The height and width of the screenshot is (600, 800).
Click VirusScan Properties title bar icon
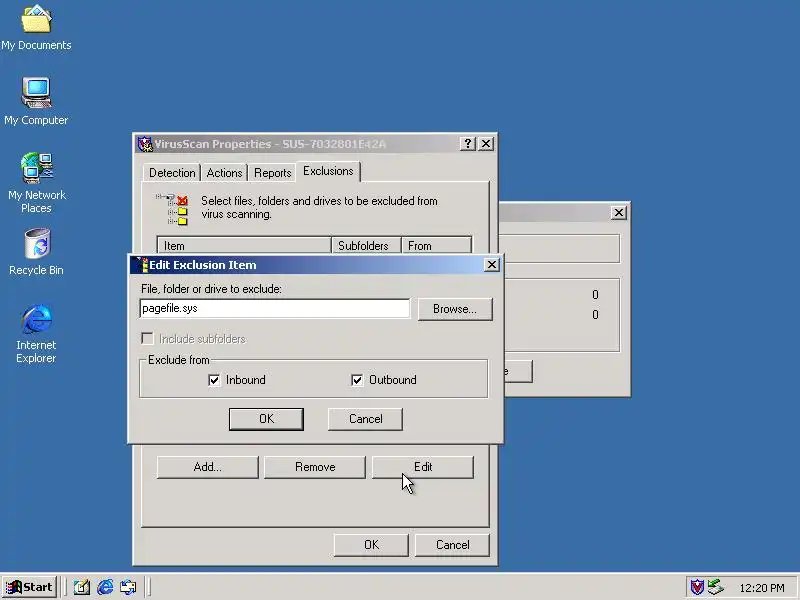pos(145,144)
